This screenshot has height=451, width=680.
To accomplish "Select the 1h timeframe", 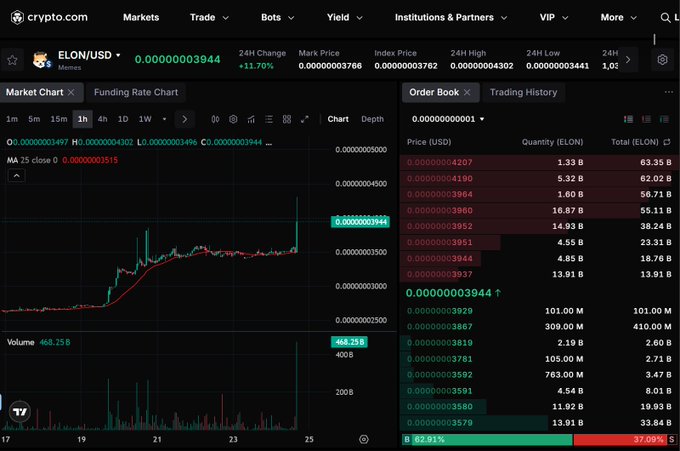I will 83,119.
